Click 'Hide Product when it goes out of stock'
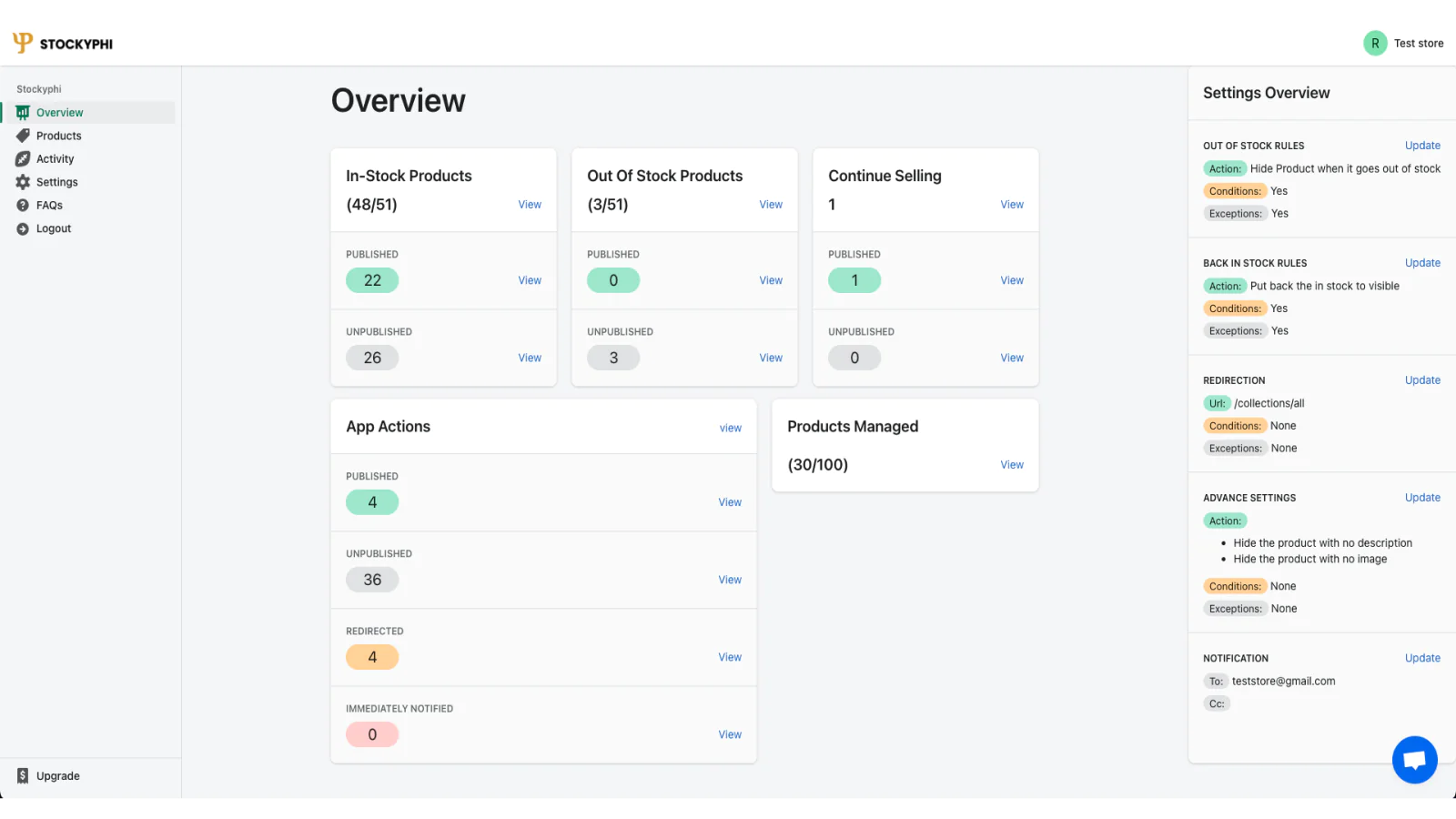1456x819 pixels. (1345, 168)
